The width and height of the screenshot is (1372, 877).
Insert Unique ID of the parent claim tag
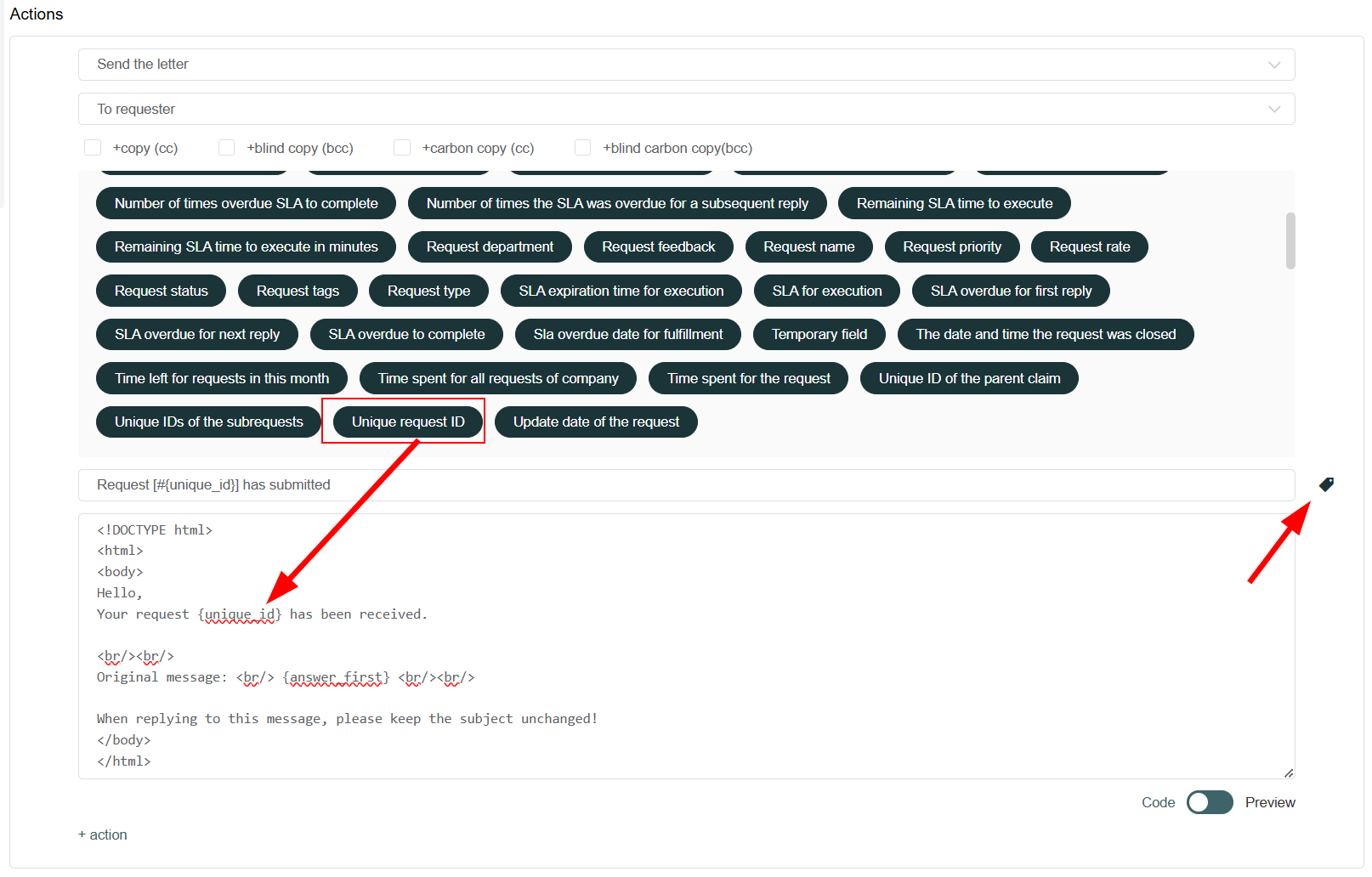pos(969,378)
